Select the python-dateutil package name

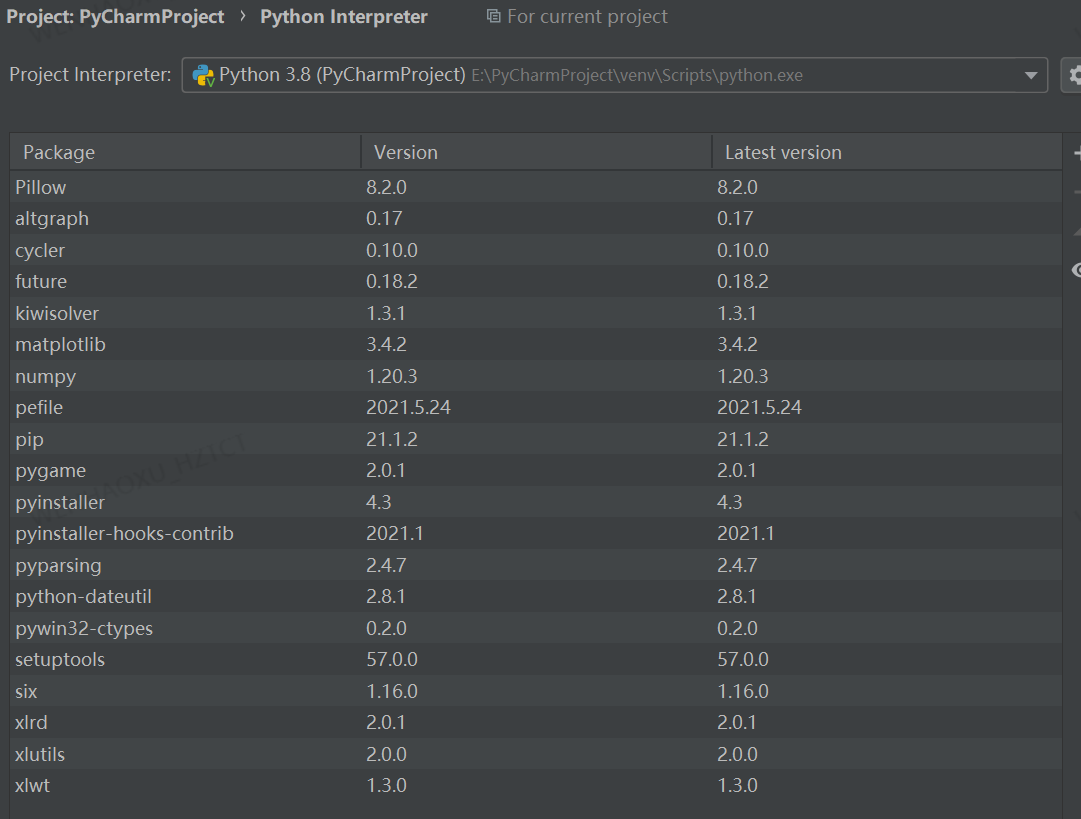pos(83,596)
